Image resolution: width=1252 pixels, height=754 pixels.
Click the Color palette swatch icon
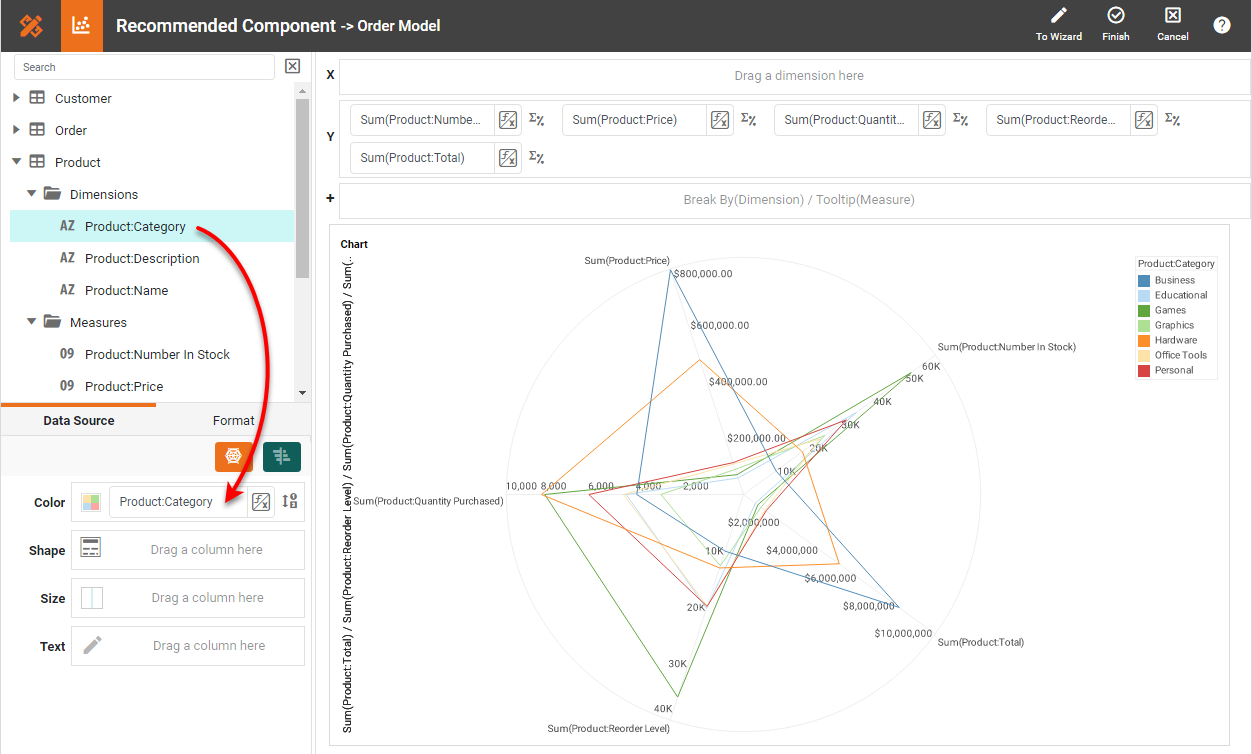(x=91, y=502)
